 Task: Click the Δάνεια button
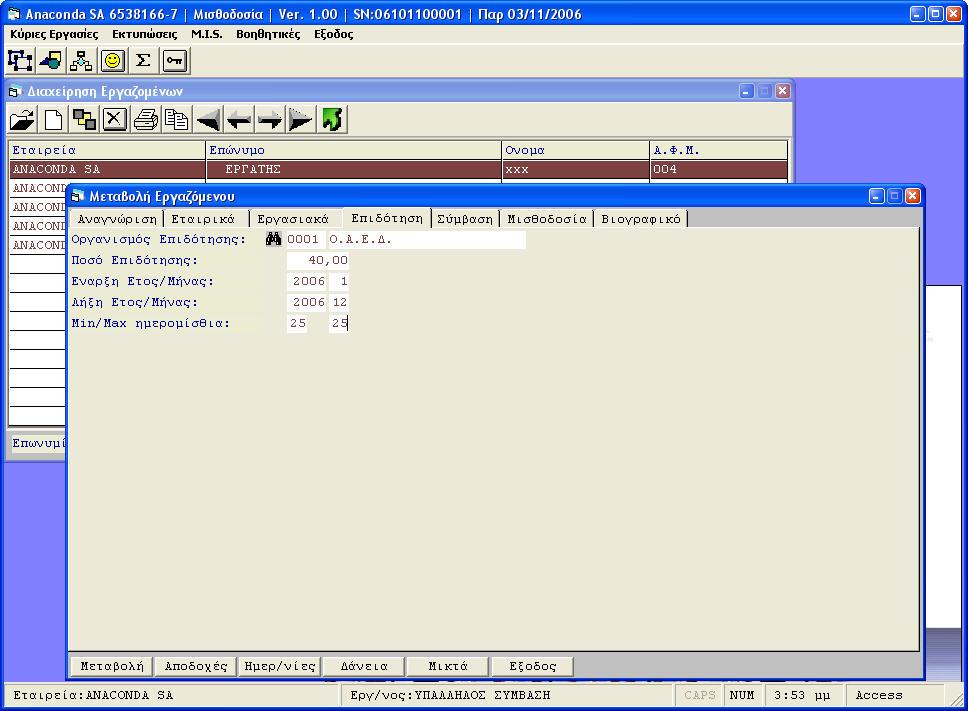364,667
